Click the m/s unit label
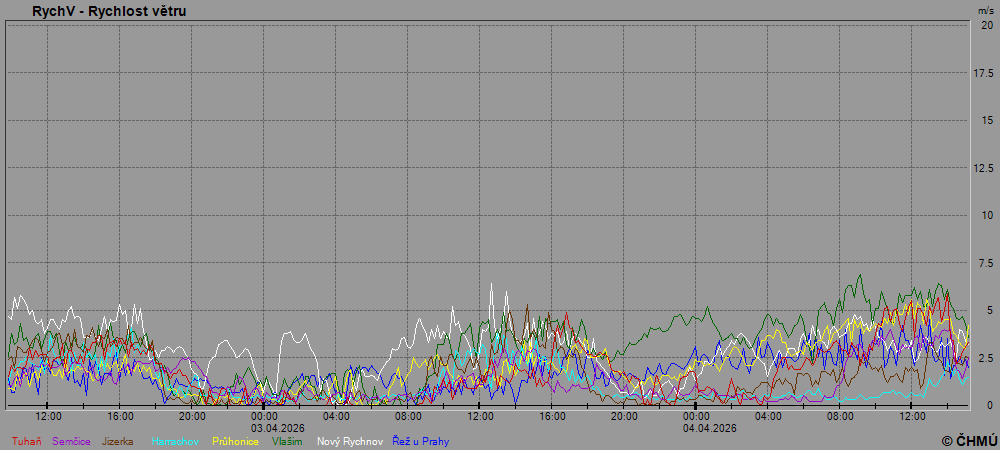 (986, 10)
